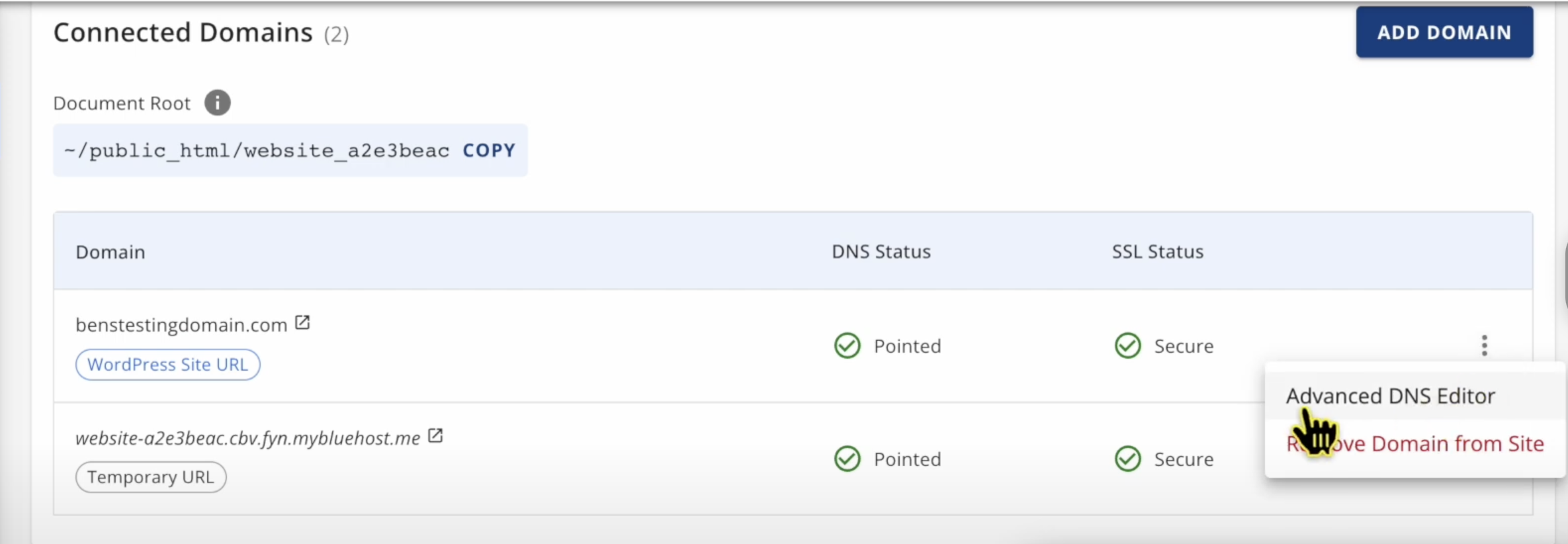This screenshot has width=1568, height=544.
Task: Open benstestingdomain.com external link icon
Action: coord(302,323)
